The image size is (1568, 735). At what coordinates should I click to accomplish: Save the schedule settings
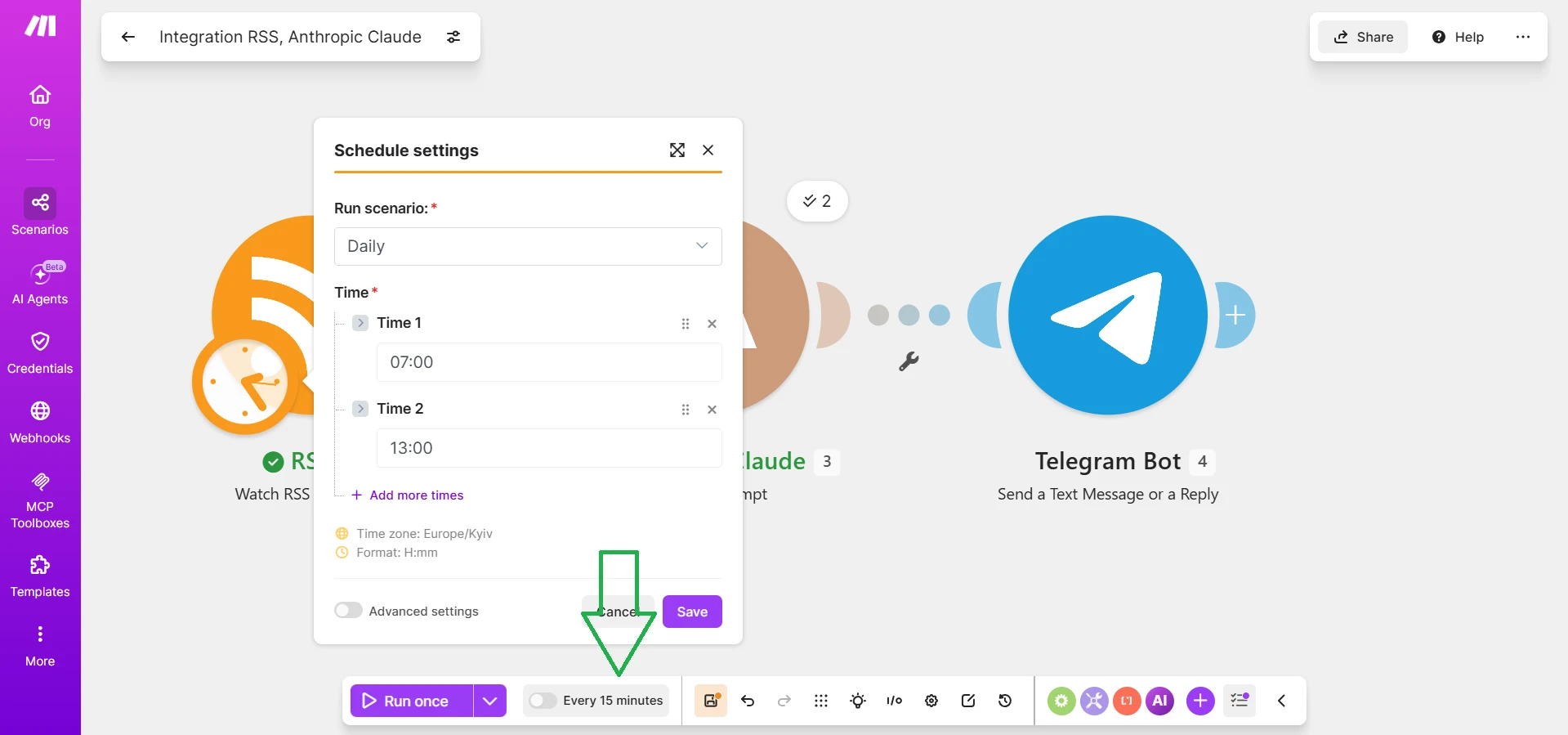[692, 612]
